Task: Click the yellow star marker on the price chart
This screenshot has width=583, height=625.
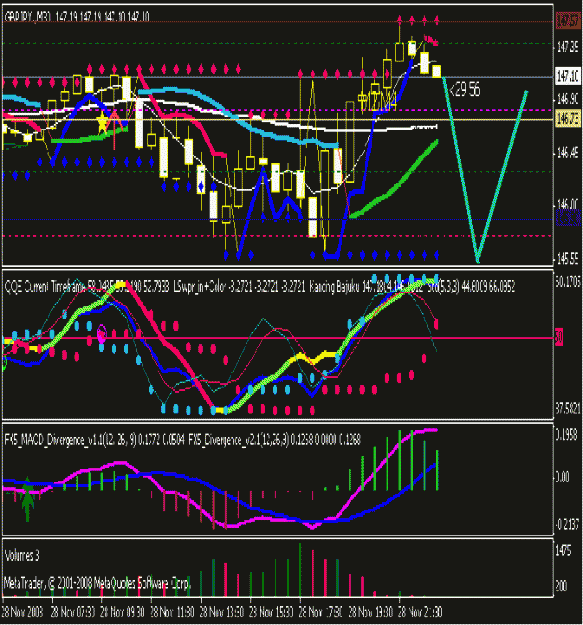Action: tap(102, 122)
